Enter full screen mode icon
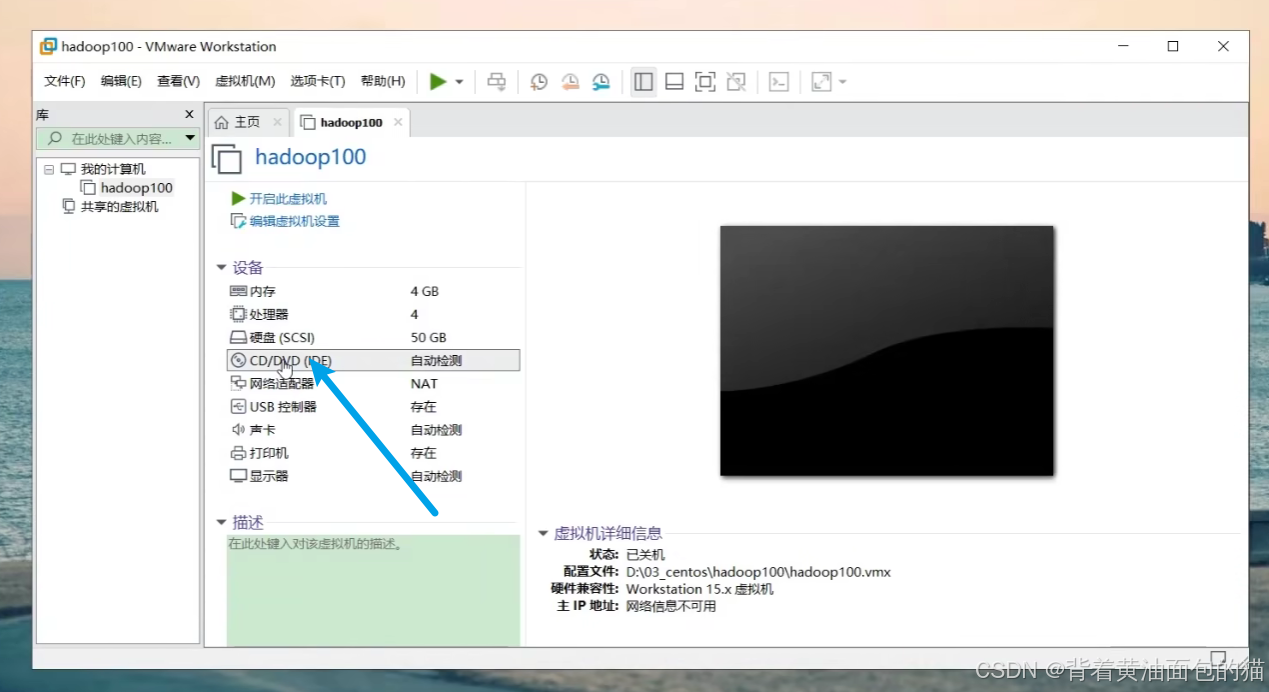 [x=705, y=82]
